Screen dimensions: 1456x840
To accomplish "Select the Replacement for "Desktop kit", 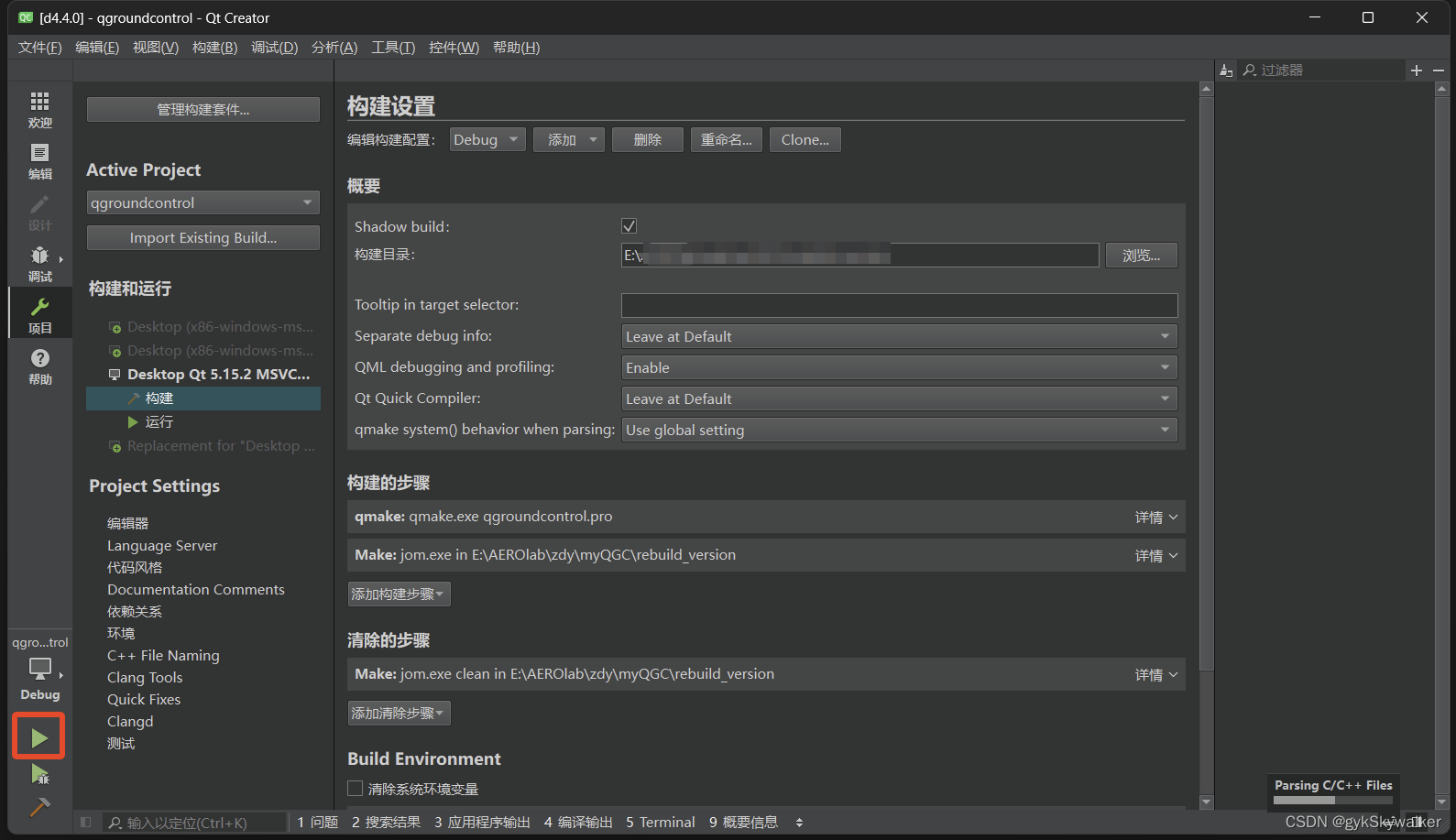I will pos(212,446).
